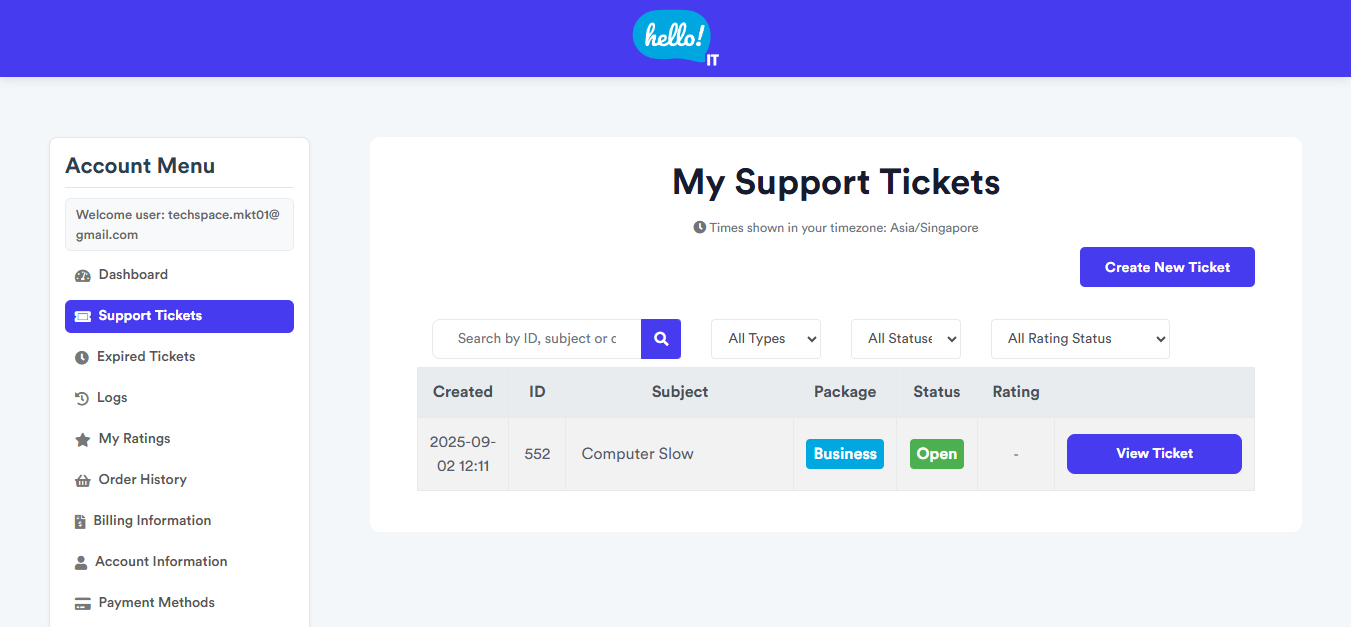Viewport: 1351px width, 627px height.
Task: Click the Expired Tickets clock icon
Action: click(x=82, y=357)
